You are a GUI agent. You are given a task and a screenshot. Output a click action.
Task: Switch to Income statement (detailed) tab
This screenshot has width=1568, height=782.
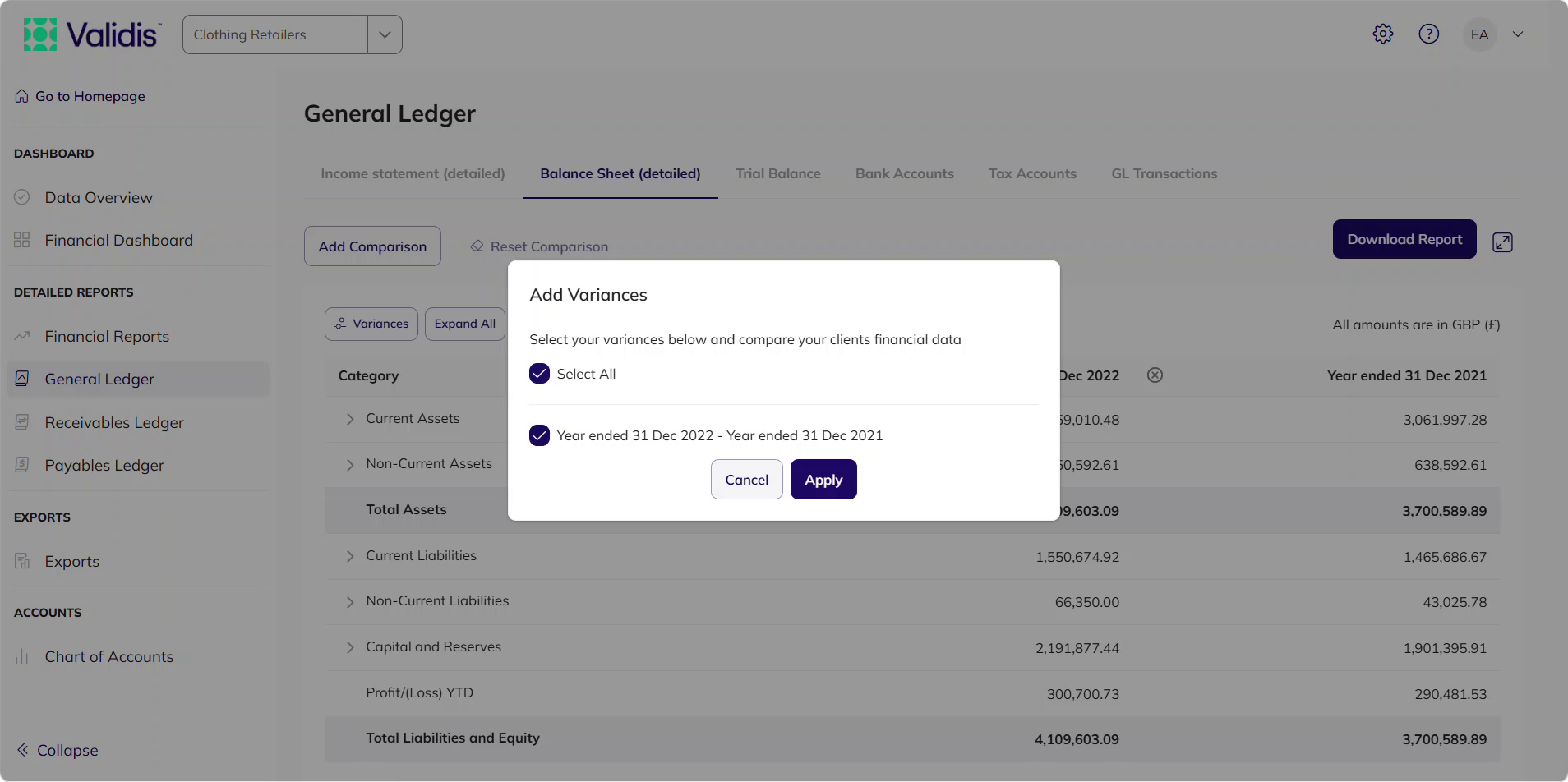point(413,173)
